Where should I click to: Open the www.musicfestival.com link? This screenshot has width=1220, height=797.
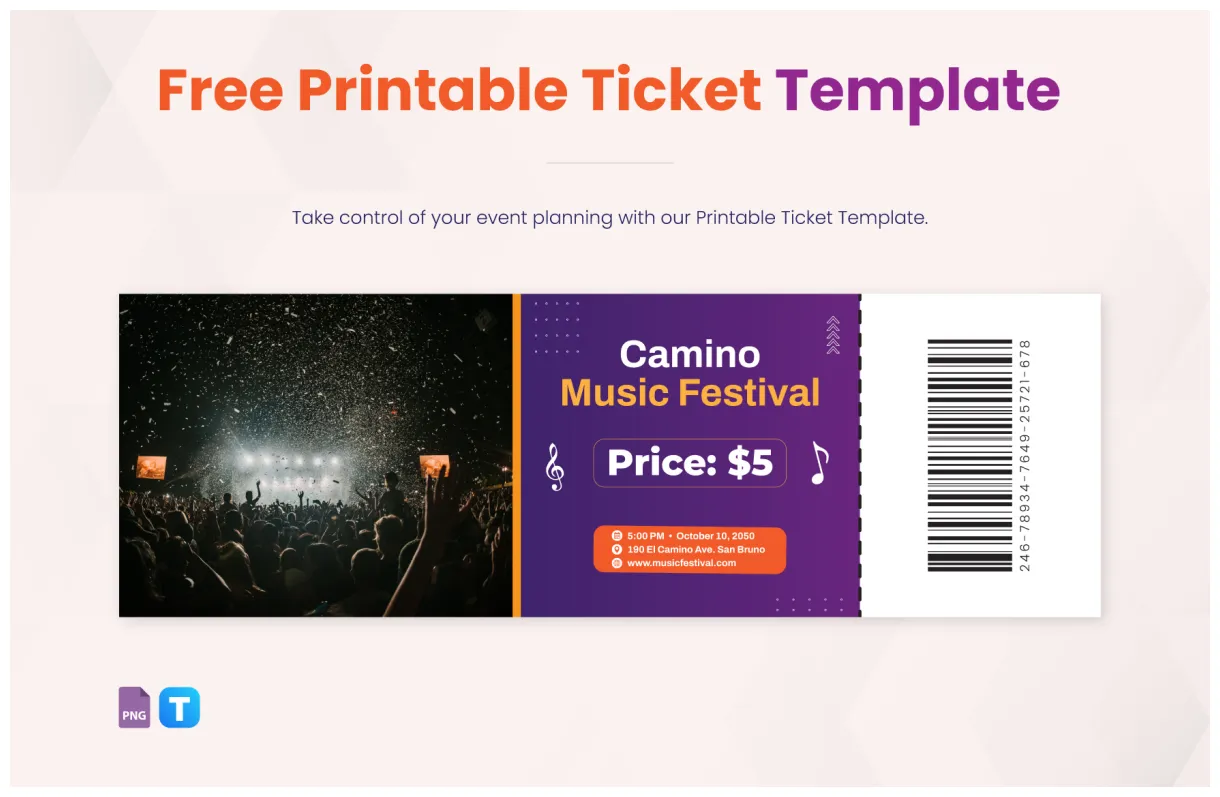pos(684,564)
